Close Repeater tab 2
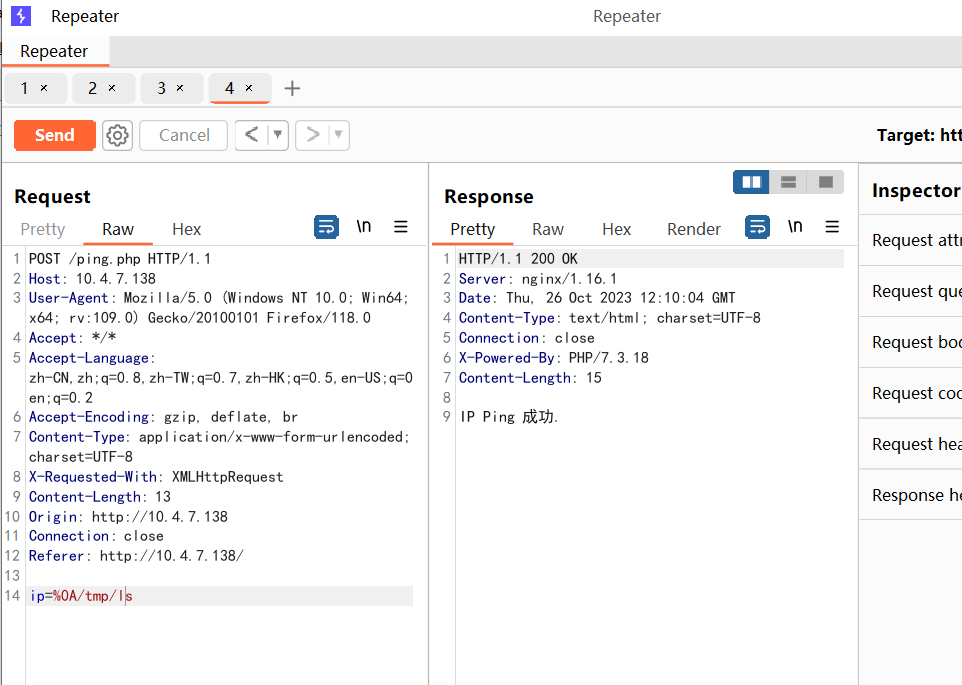Viewport: 962px width, 685px height. pos(112,88)
